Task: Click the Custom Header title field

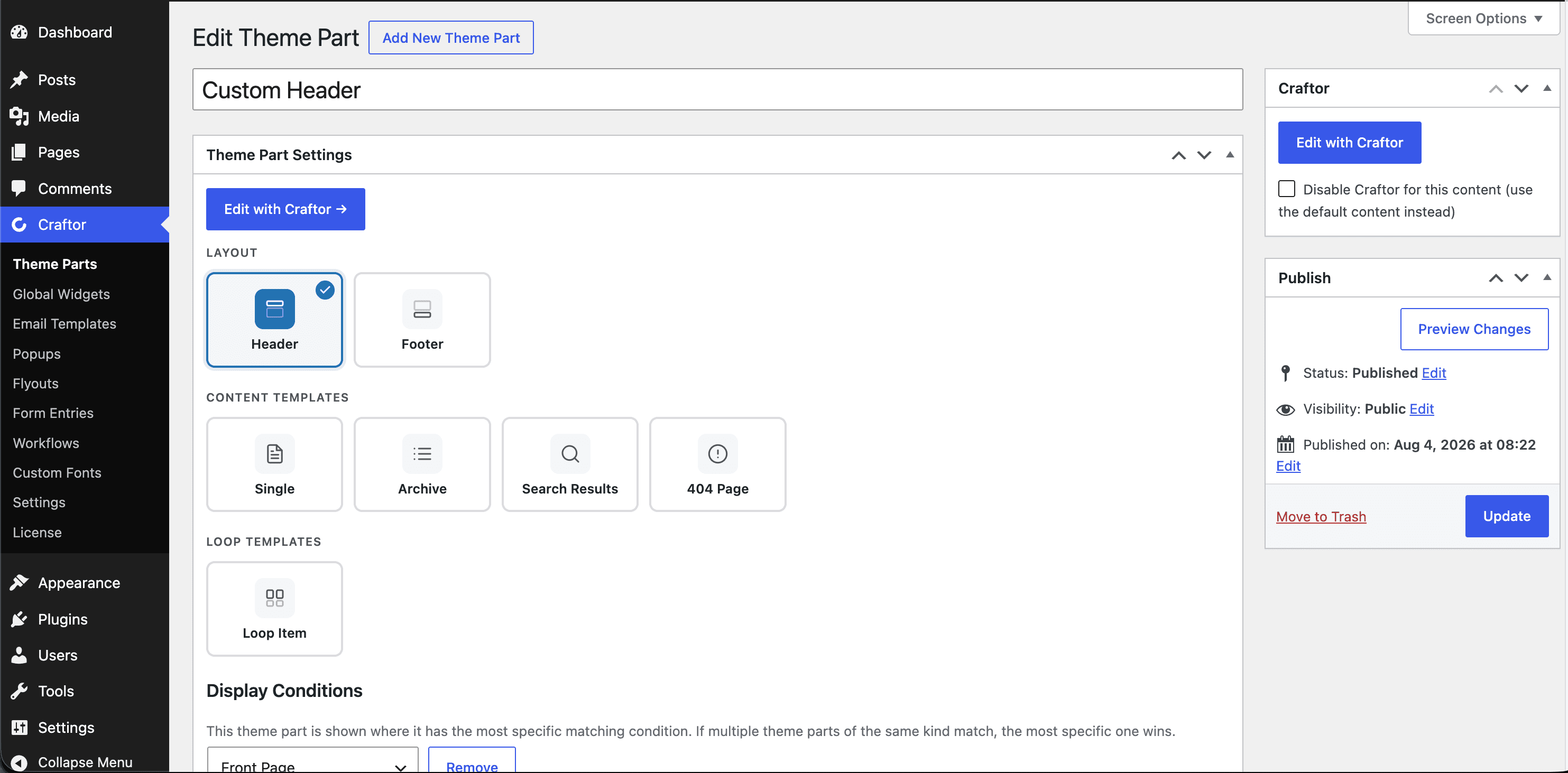Action: tap(717, 89)
